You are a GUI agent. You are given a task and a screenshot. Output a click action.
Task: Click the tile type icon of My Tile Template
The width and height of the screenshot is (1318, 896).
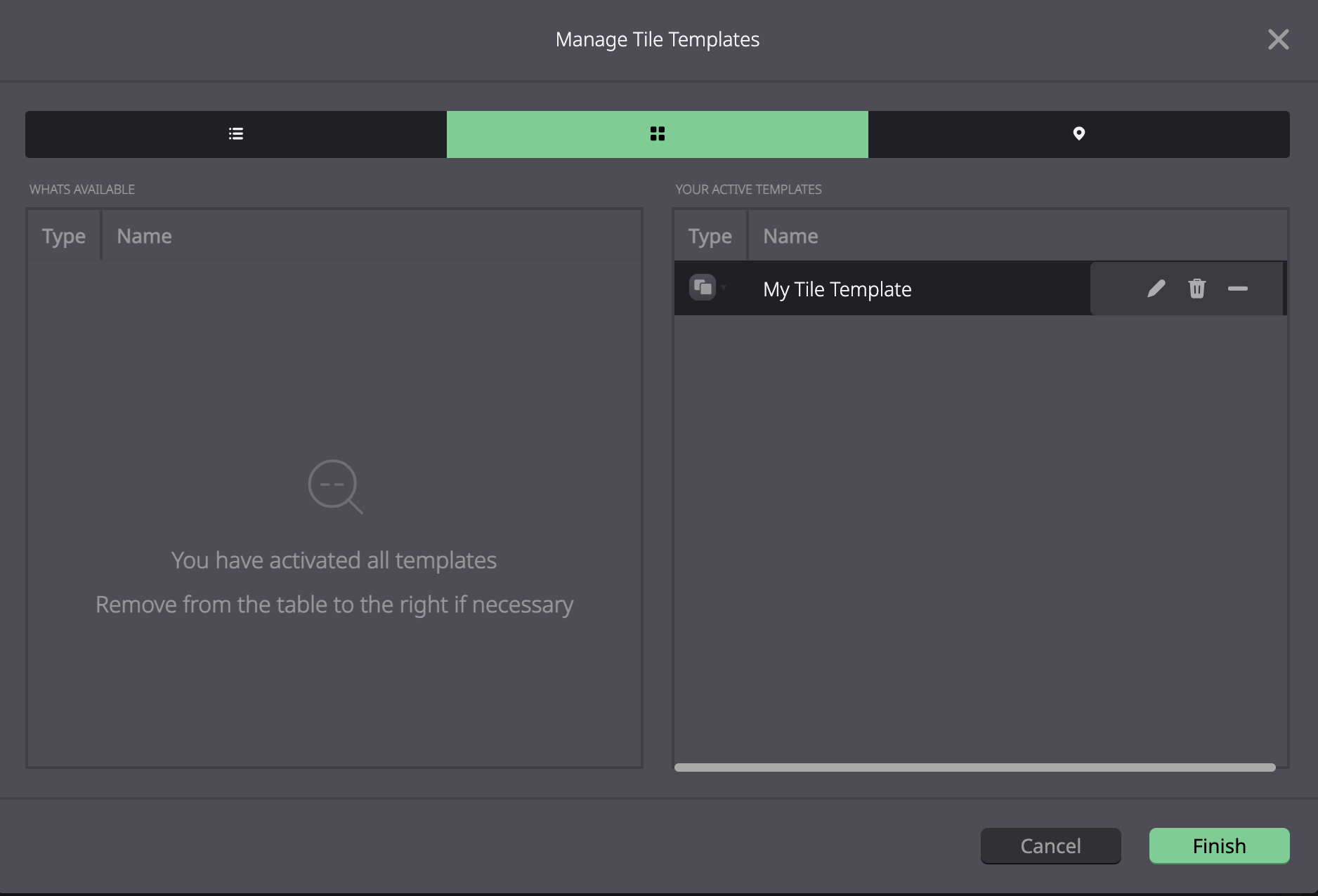click(x=703, y=287)
